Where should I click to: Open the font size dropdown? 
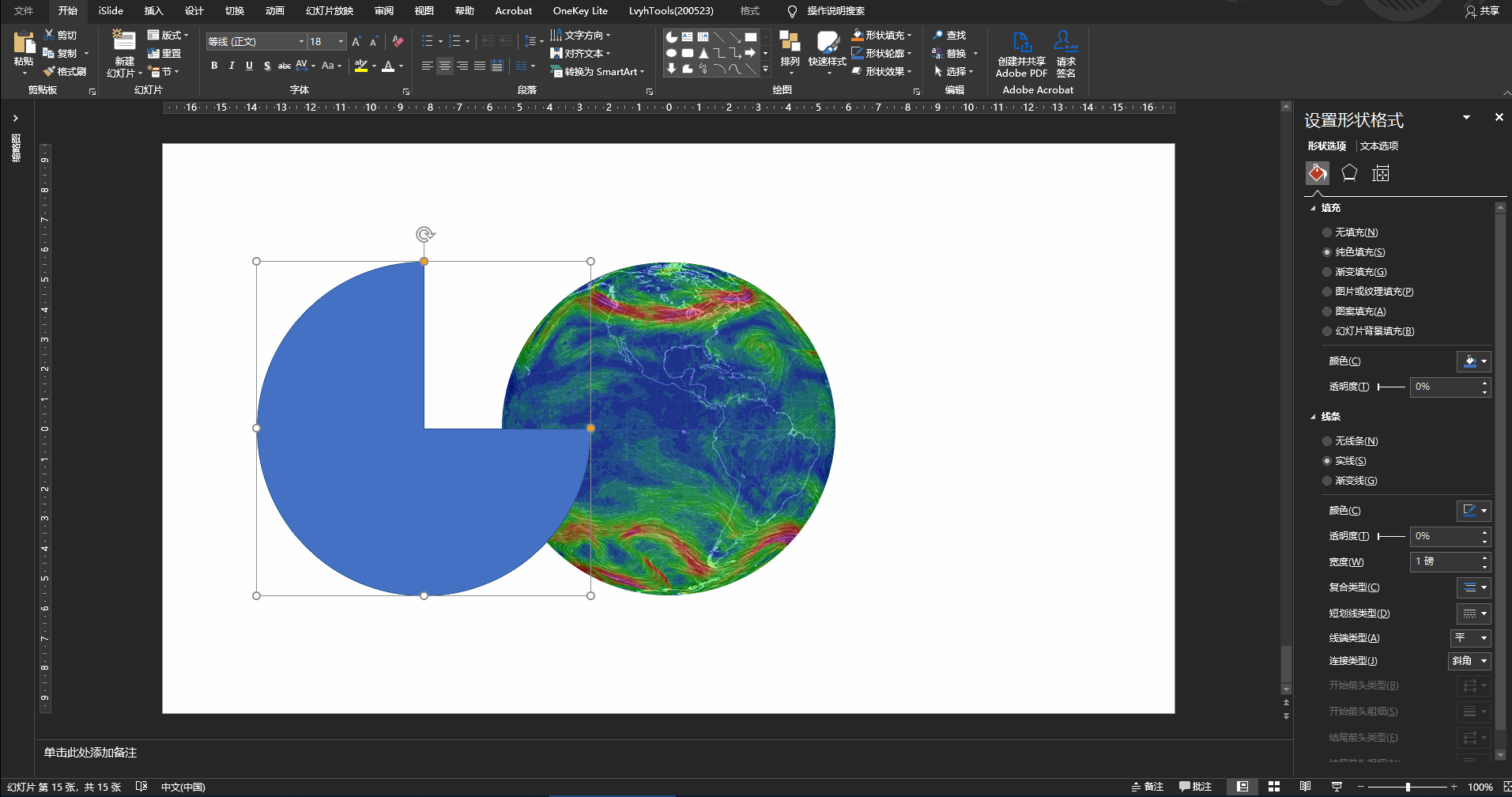pos(341,41)
